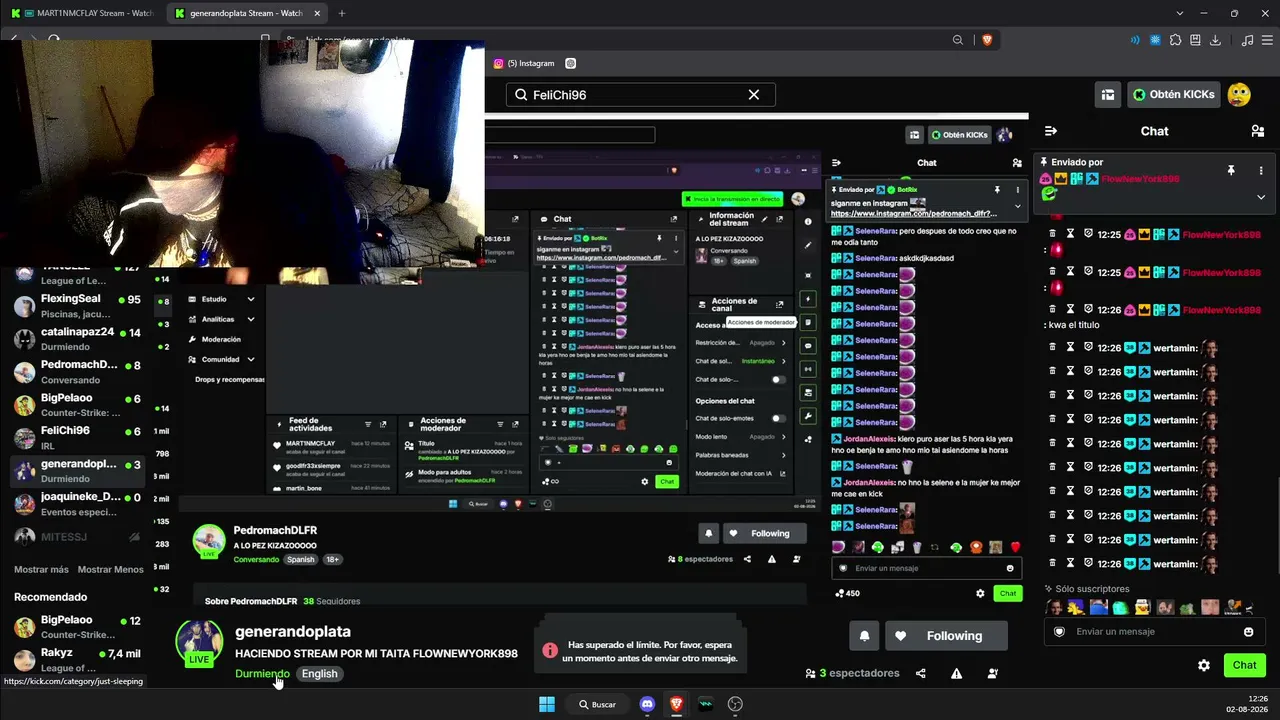Click the English language tag
Screen dimensions: 1280x720
pyautogui.click(x=320, y=674)
